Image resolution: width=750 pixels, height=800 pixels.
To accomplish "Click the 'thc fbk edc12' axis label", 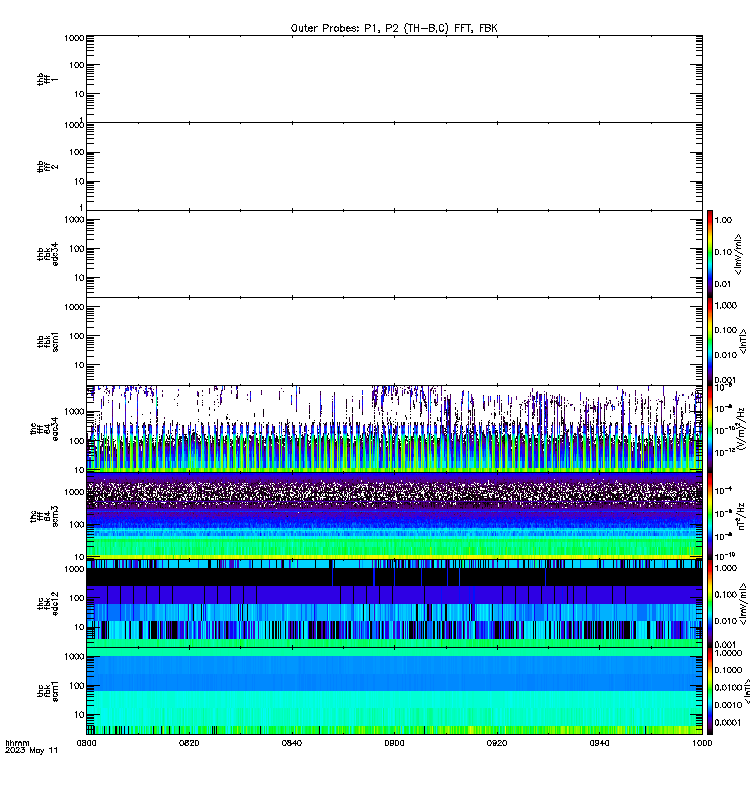I will (47, 604).
